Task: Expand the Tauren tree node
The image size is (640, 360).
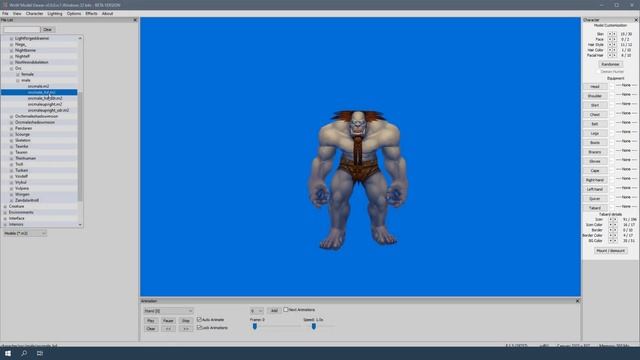Action: 11,152
